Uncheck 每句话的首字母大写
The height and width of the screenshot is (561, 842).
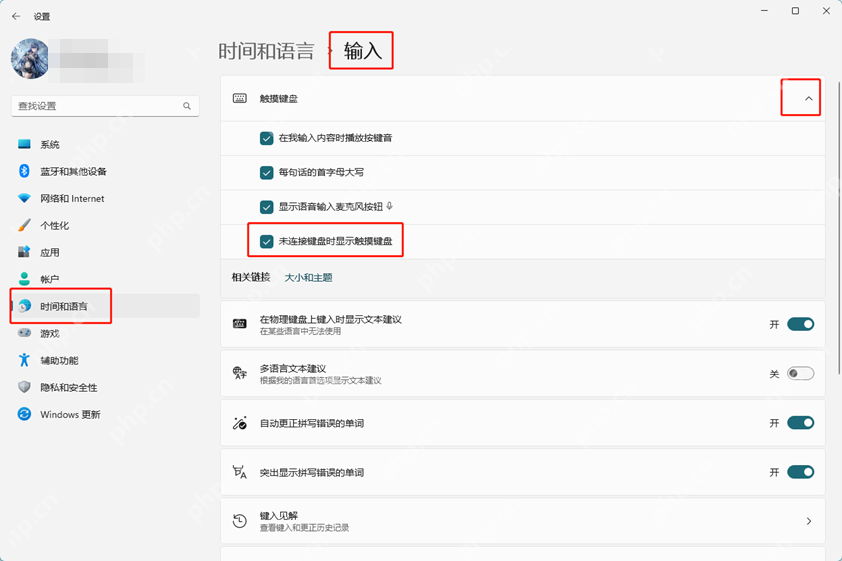[x=266, y=172]
